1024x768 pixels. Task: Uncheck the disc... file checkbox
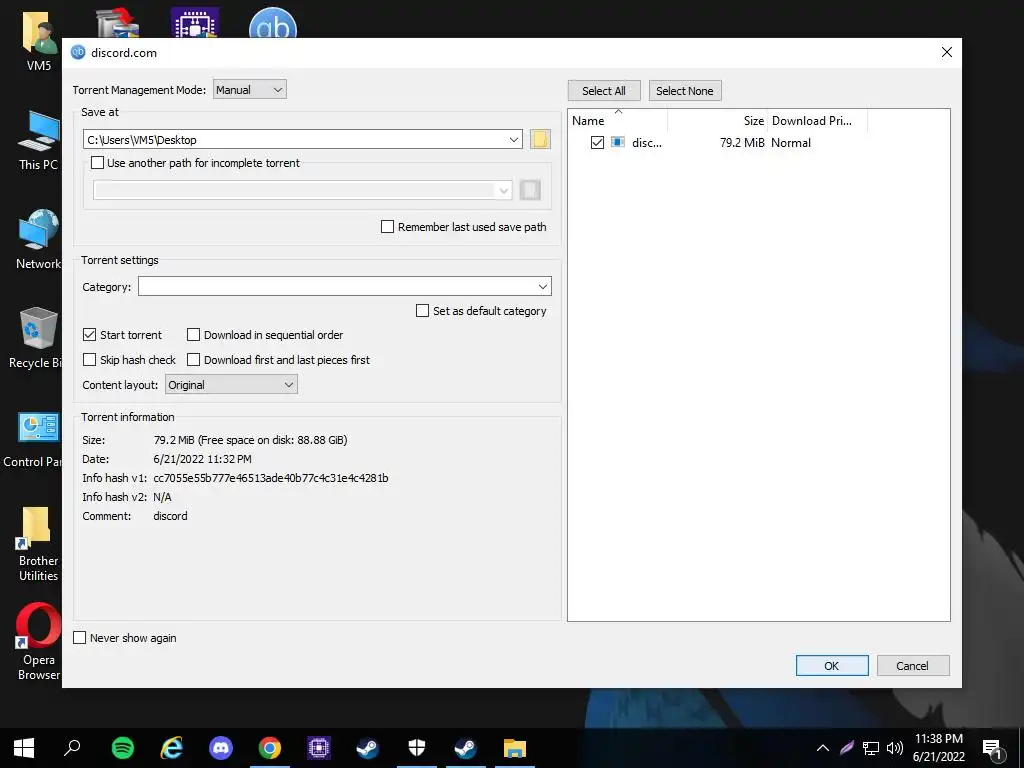coord(597,142)
